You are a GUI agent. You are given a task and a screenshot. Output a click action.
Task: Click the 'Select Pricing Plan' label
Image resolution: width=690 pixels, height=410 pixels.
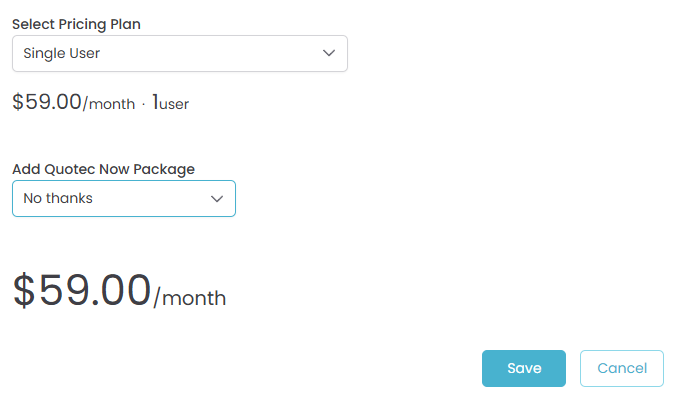[76, 24]
